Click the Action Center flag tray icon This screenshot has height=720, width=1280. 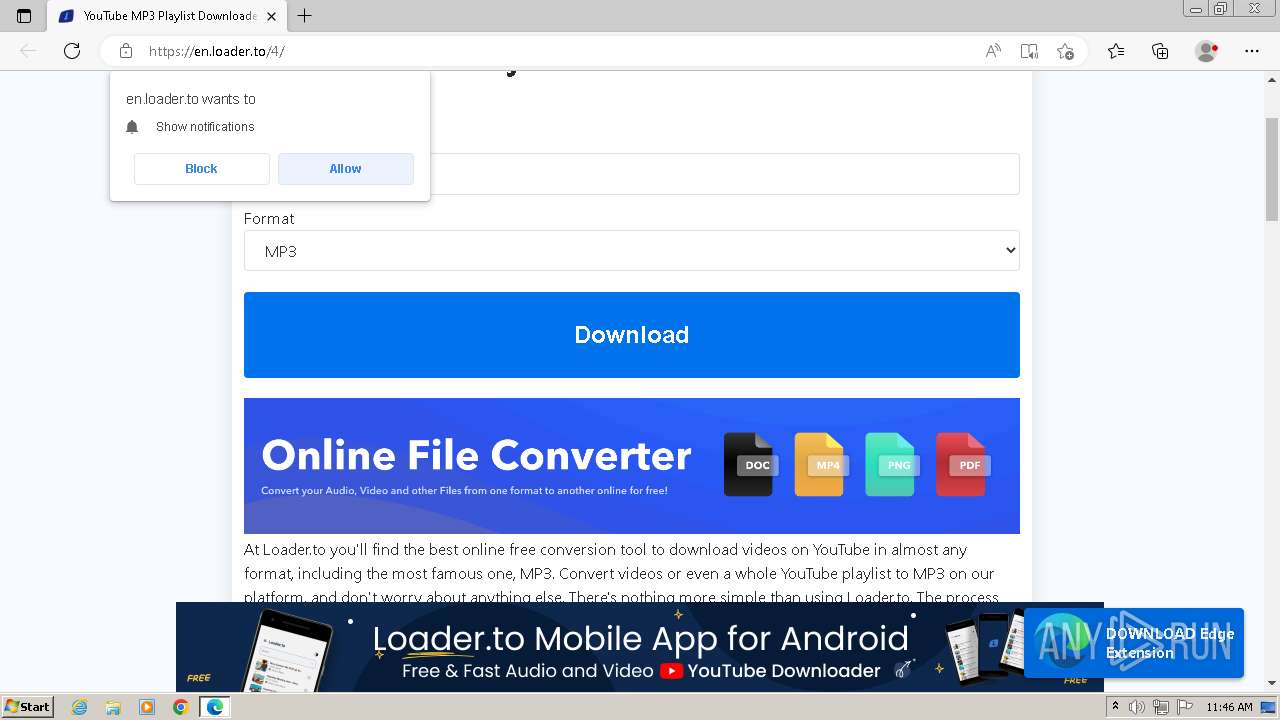1185,707
